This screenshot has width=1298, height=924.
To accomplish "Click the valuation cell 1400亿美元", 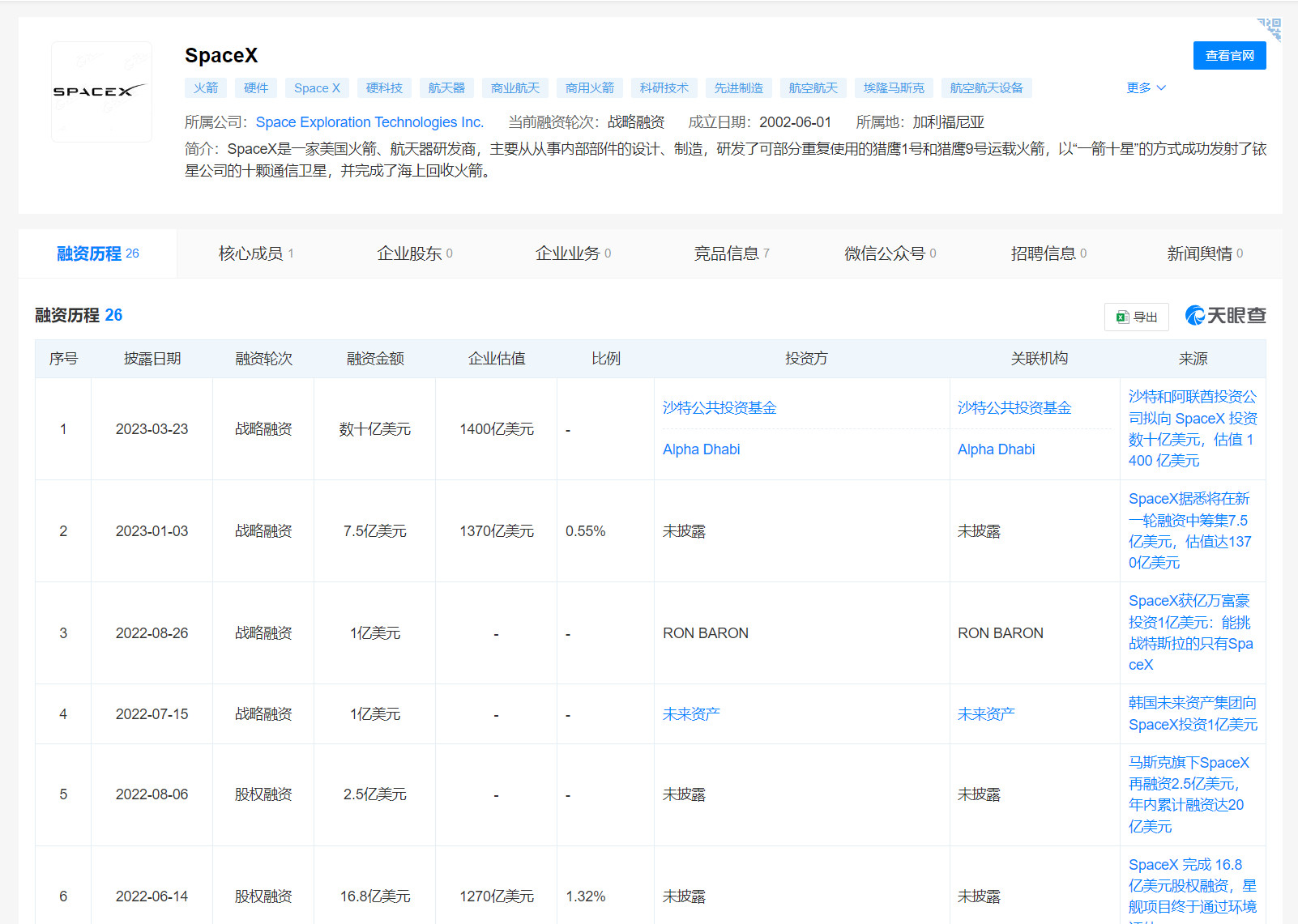I will (497, 429).
